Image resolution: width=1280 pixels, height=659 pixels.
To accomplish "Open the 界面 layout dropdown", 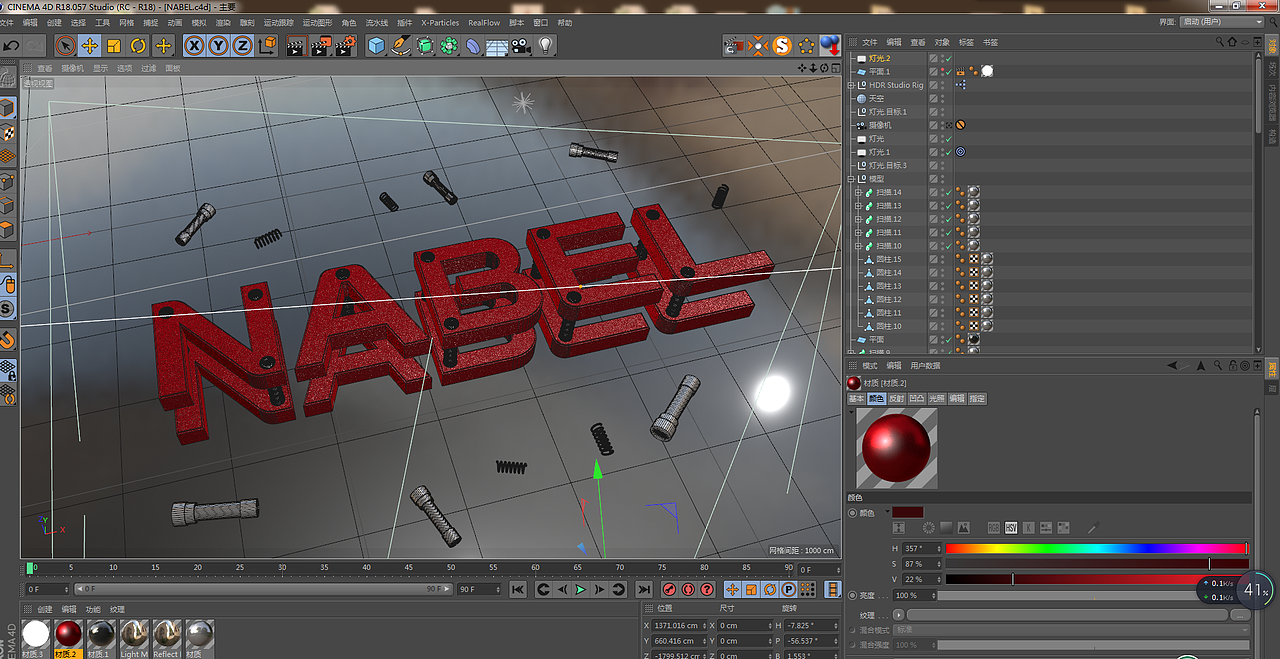I will pyautogui.click(x=1222, y=21).
